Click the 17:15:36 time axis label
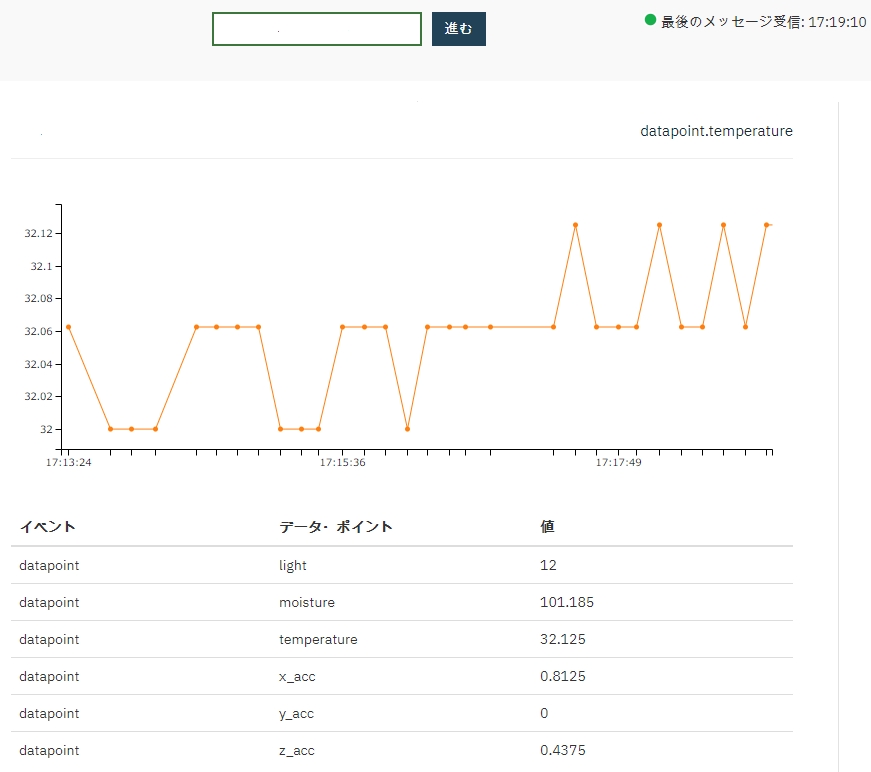871x772 pixels. click(x=343, y=463)
